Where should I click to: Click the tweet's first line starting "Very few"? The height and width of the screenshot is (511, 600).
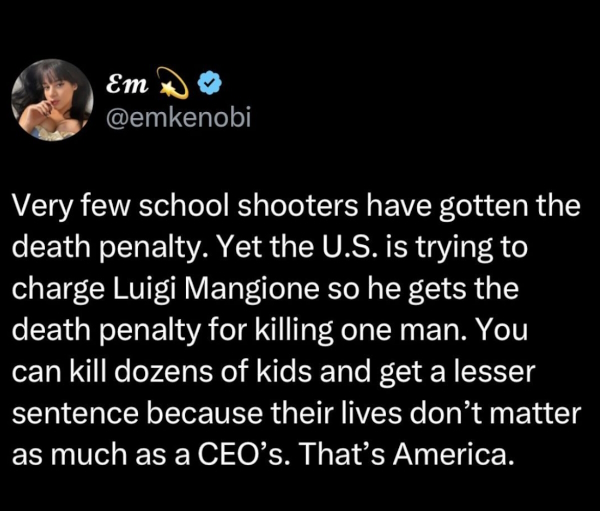(x=296, y=206)
